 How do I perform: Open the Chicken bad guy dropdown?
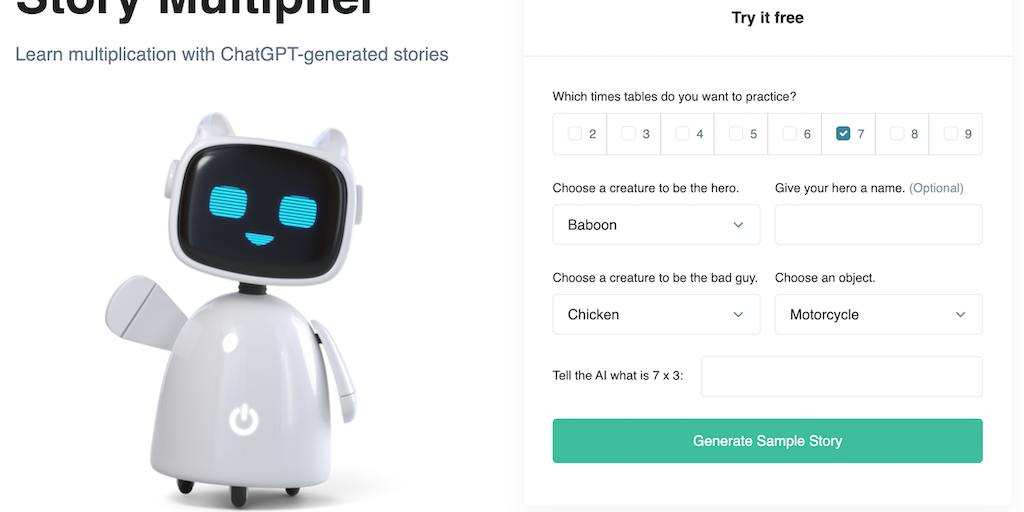[656, 314]
